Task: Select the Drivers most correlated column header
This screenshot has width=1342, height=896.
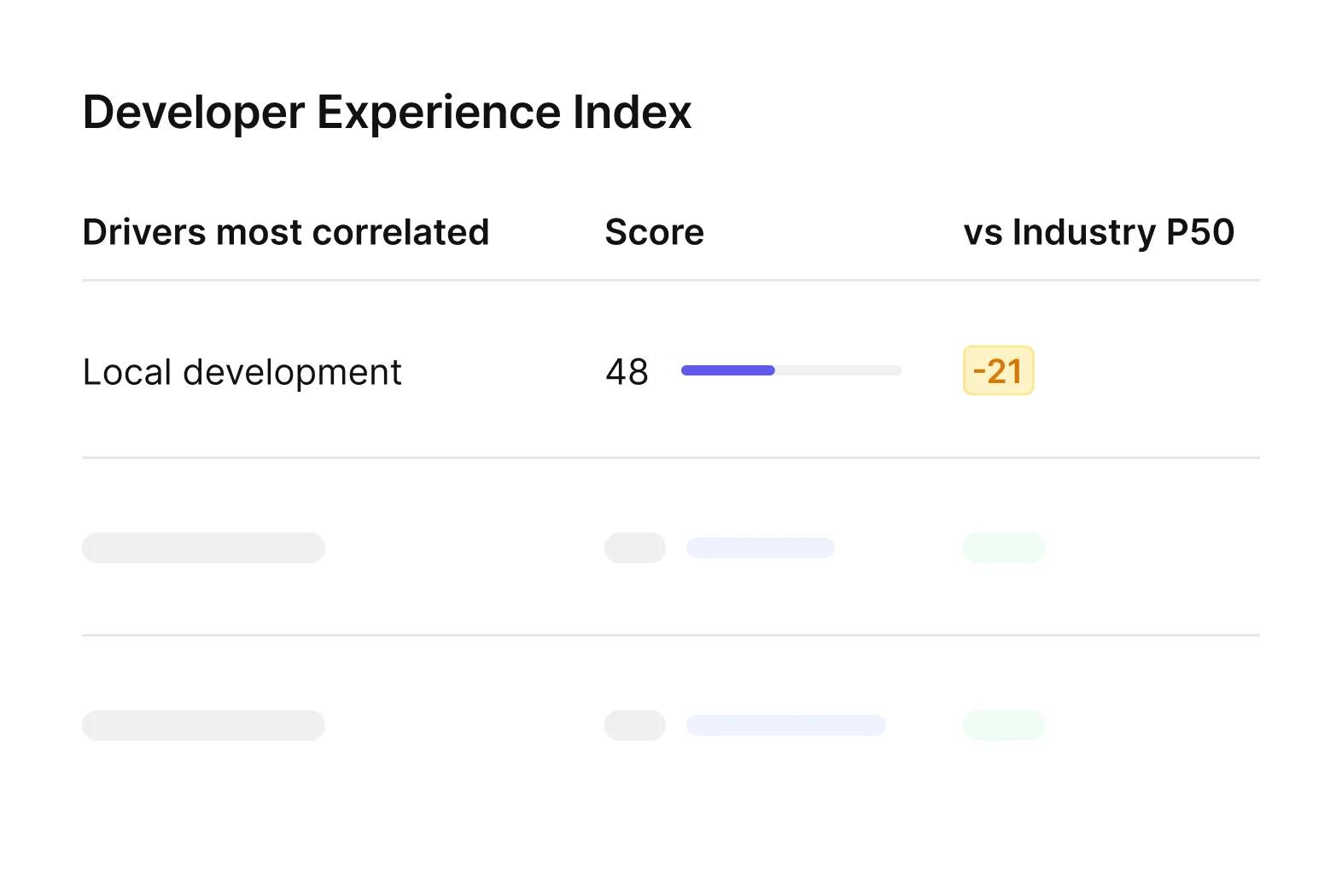Action: [286, 232]
